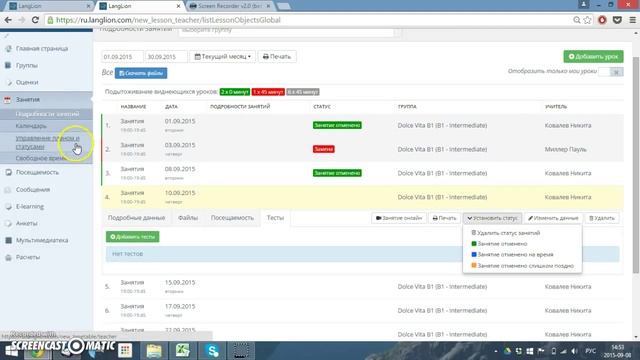Open File Explorer from the taskbar
This screenshot has height=360, width=640.
154,351
